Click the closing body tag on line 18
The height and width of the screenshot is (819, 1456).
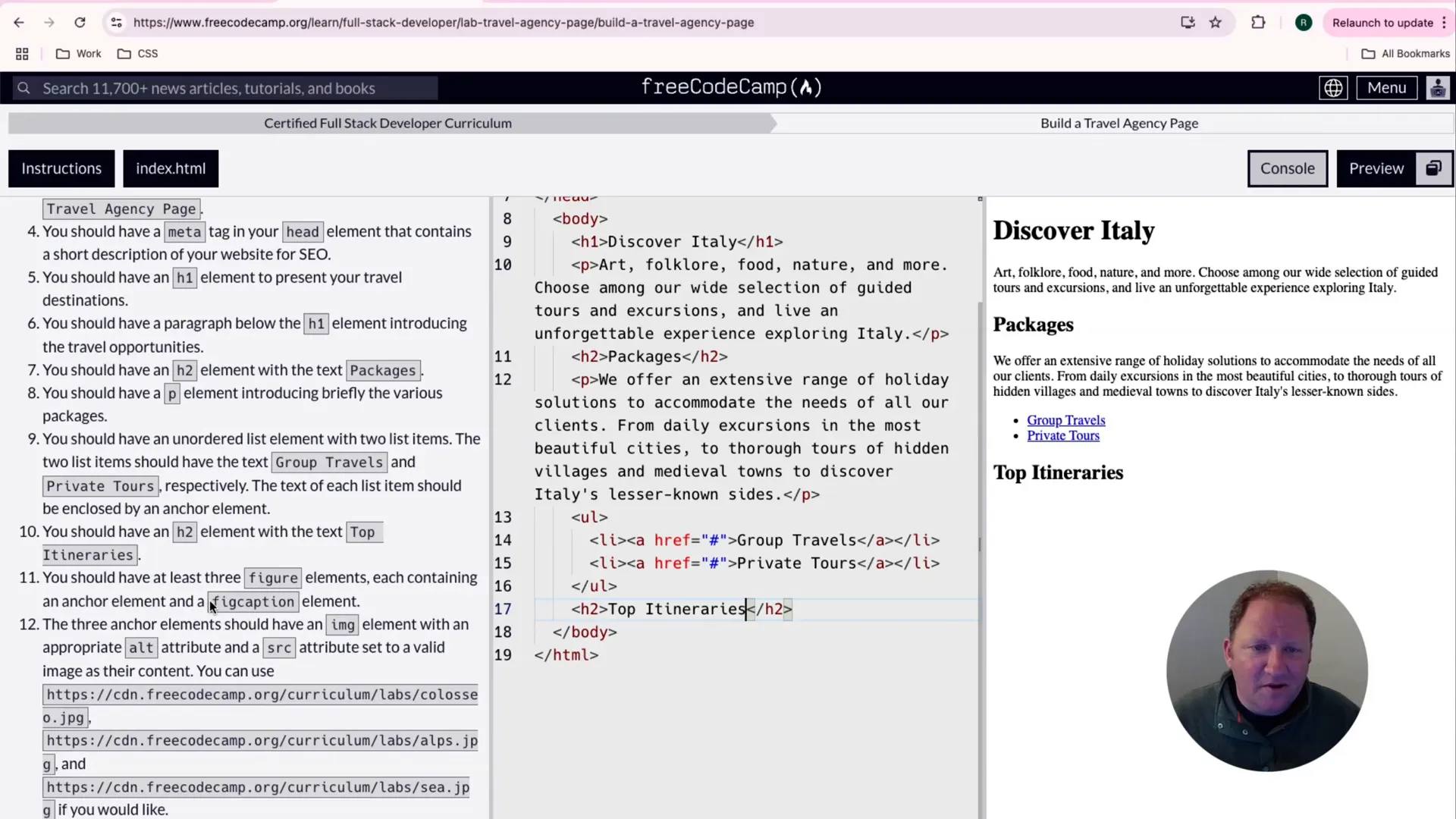[x=585, y=632]
